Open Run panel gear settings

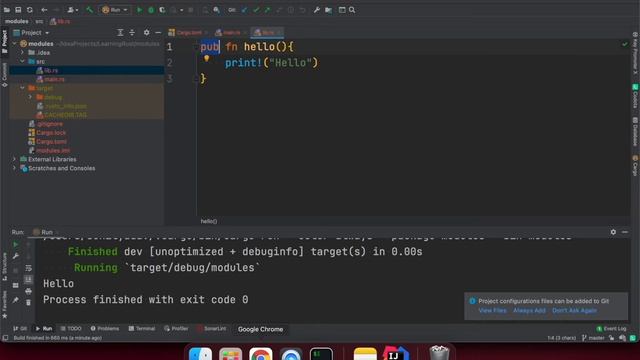[x=613, y=232]
